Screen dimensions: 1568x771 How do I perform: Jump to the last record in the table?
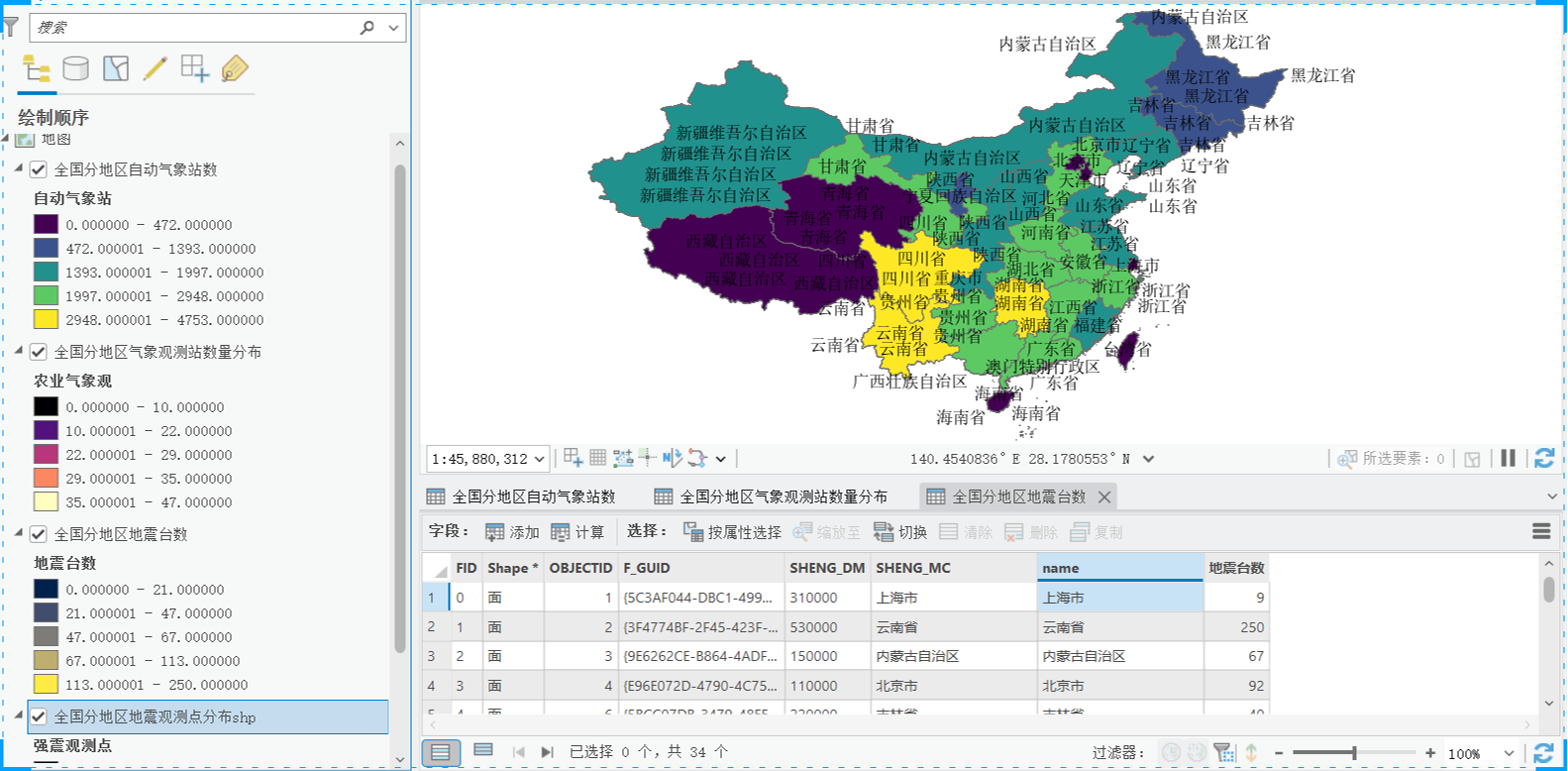(x=547, y=752)
